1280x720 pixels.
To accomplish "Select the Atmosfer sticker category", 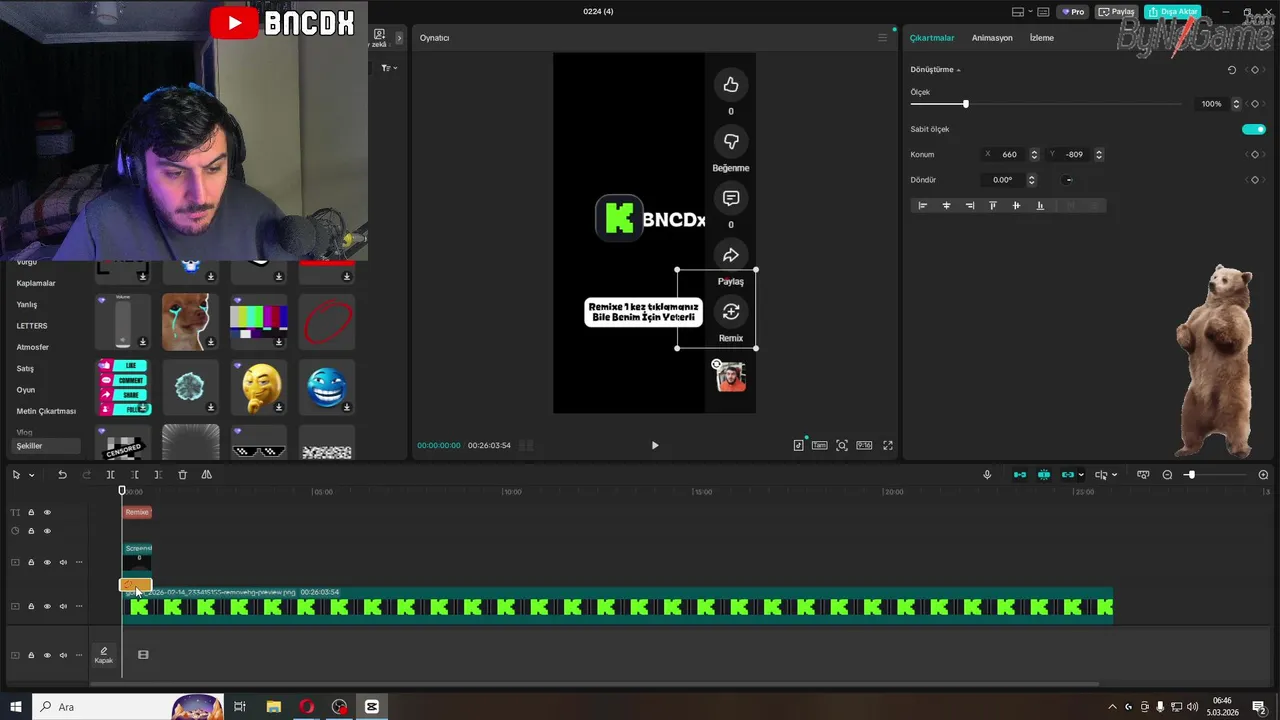I will coord(33,347).
